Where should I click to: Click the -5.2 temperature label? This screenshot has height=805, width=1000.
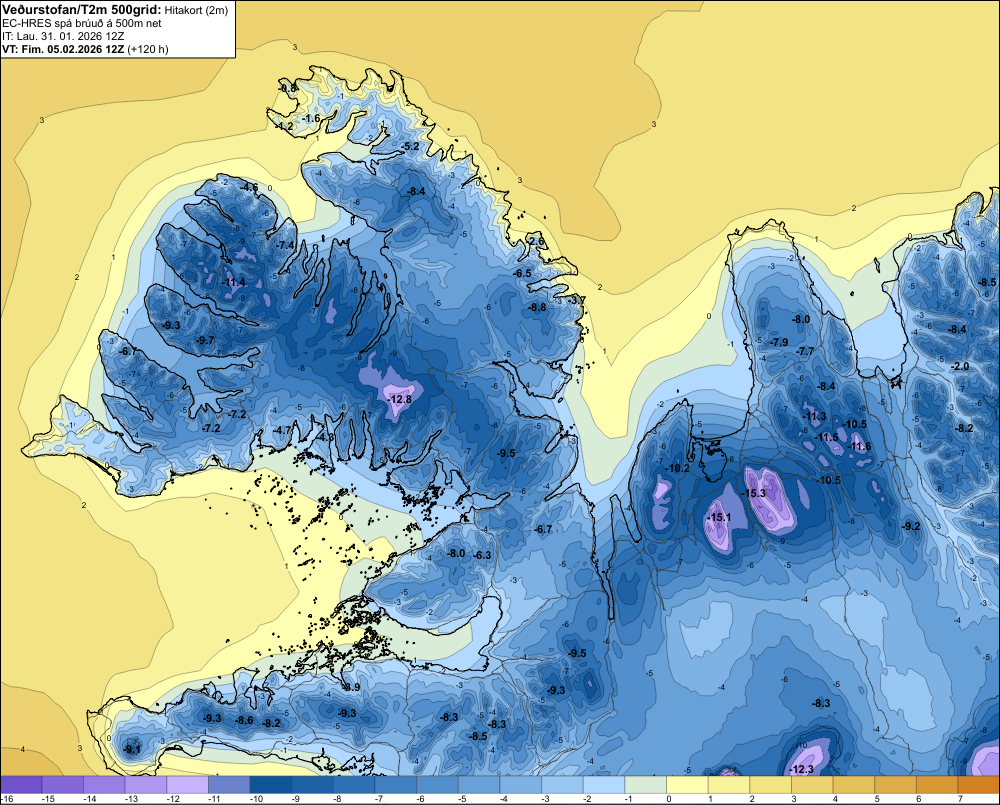click(410, 146)
